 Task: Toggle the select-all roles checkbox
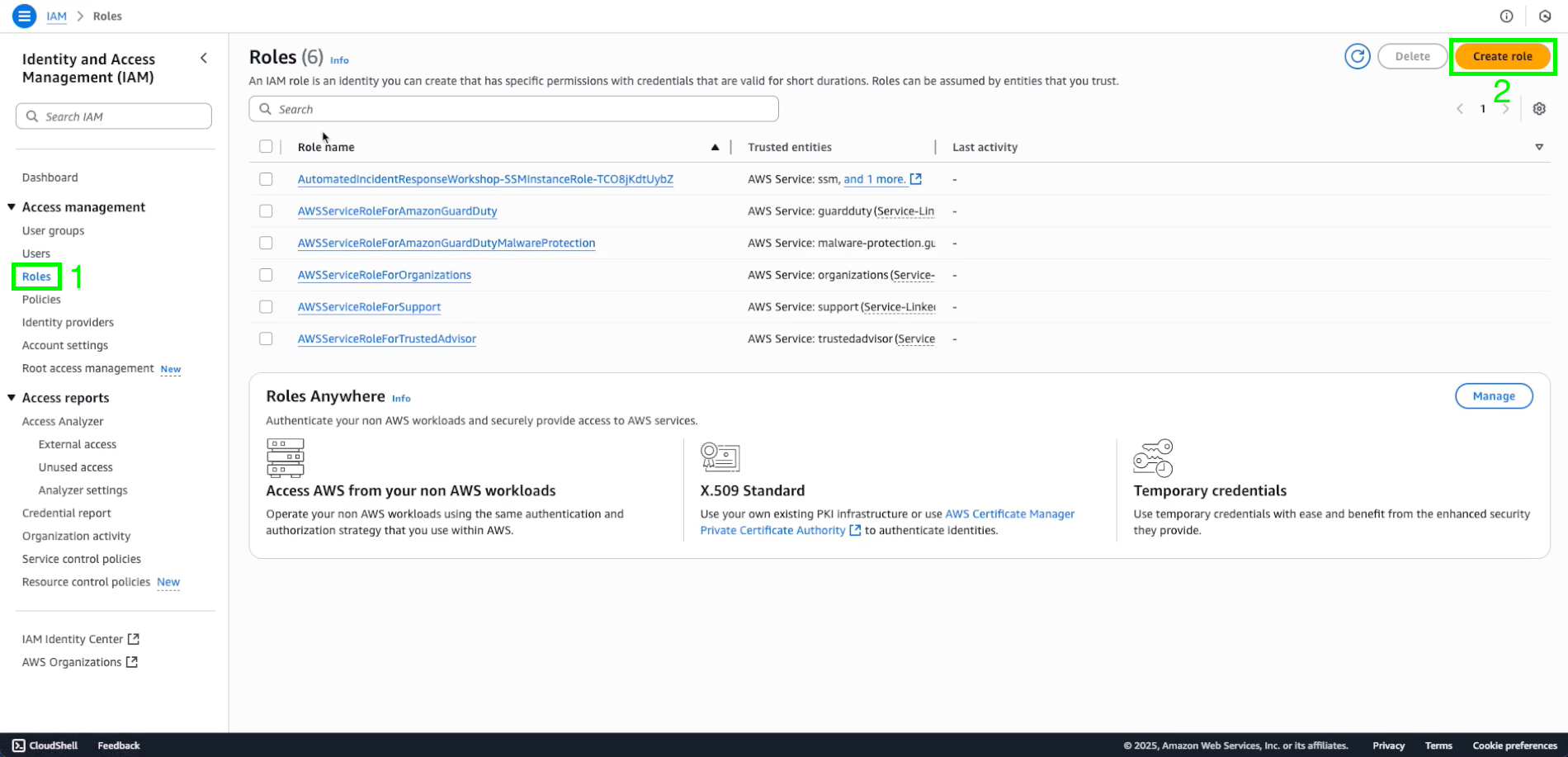coord(266,146)
